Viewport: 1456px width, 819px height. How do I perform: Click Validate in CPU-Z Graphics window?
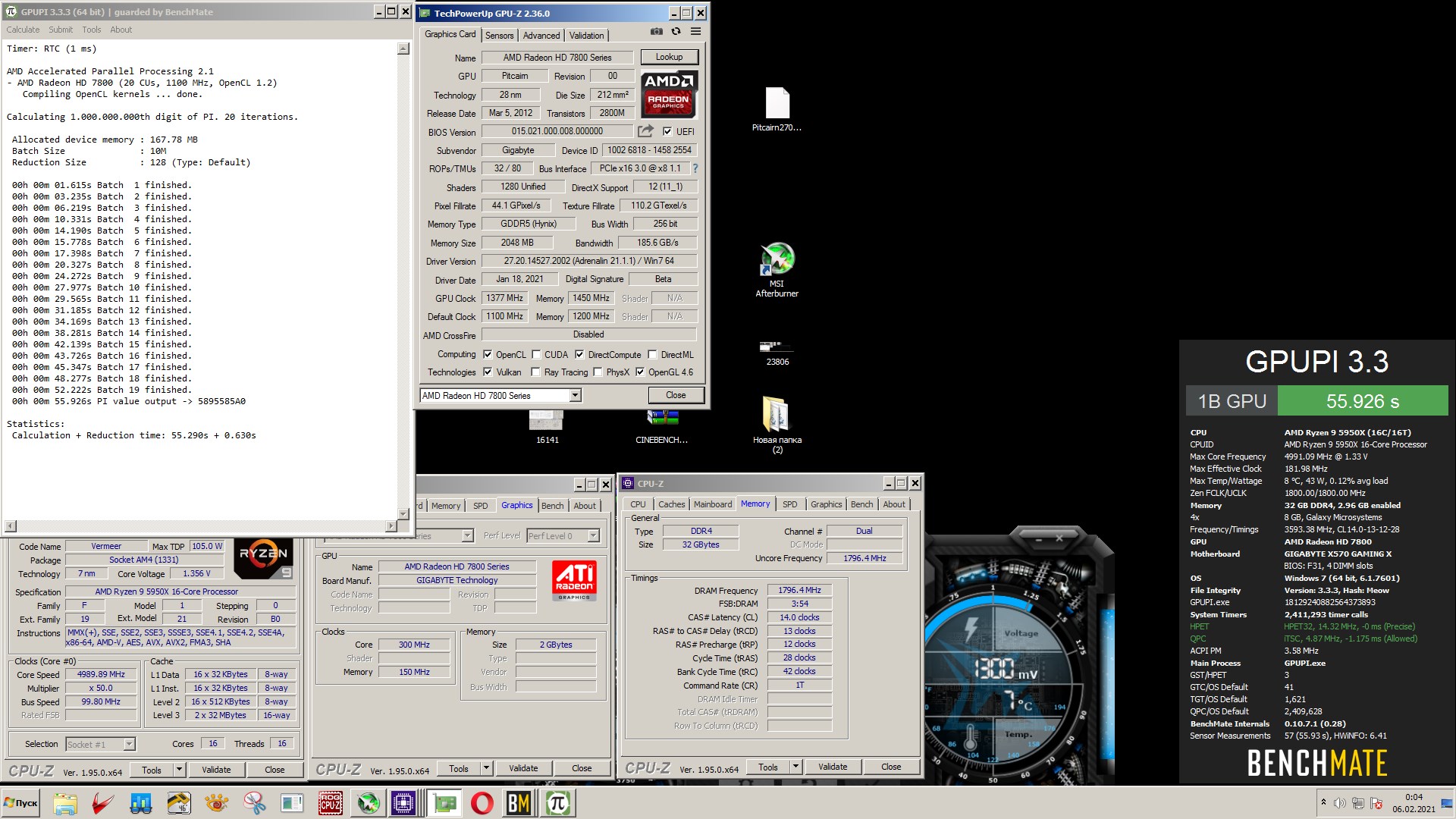pyautogui.click(x=523, y=768)
